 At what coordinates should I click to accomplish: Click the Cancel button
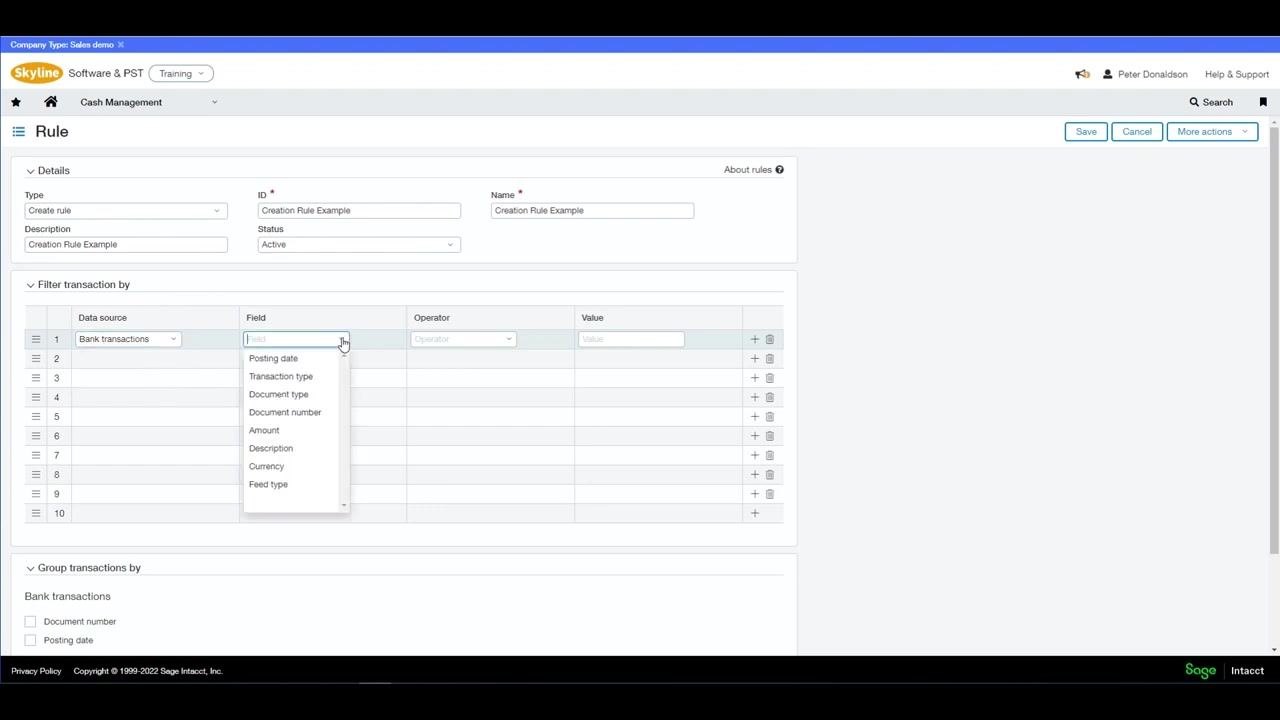1137,132
